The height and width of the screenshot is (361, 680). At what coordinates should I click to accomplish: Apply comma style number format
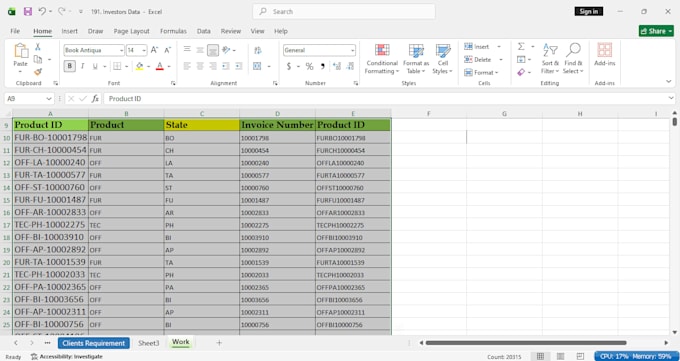pyautogui.click(x=322, y=66)
